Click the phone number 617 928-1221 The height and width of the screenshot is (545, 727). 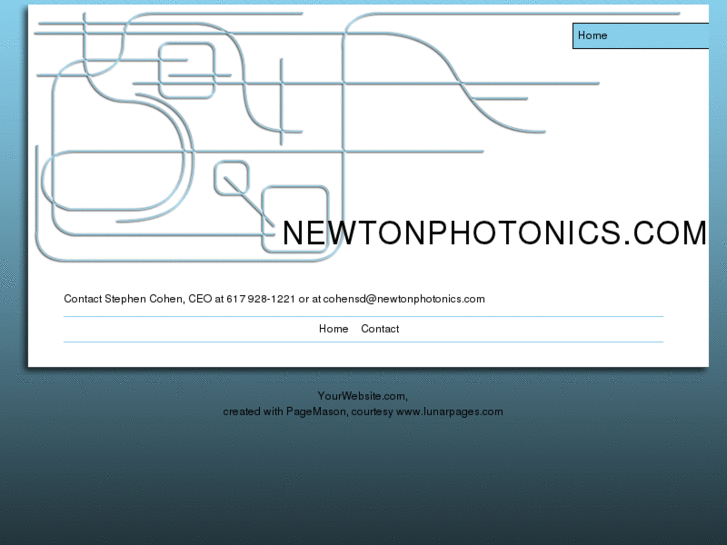click(x=261, y=299)
